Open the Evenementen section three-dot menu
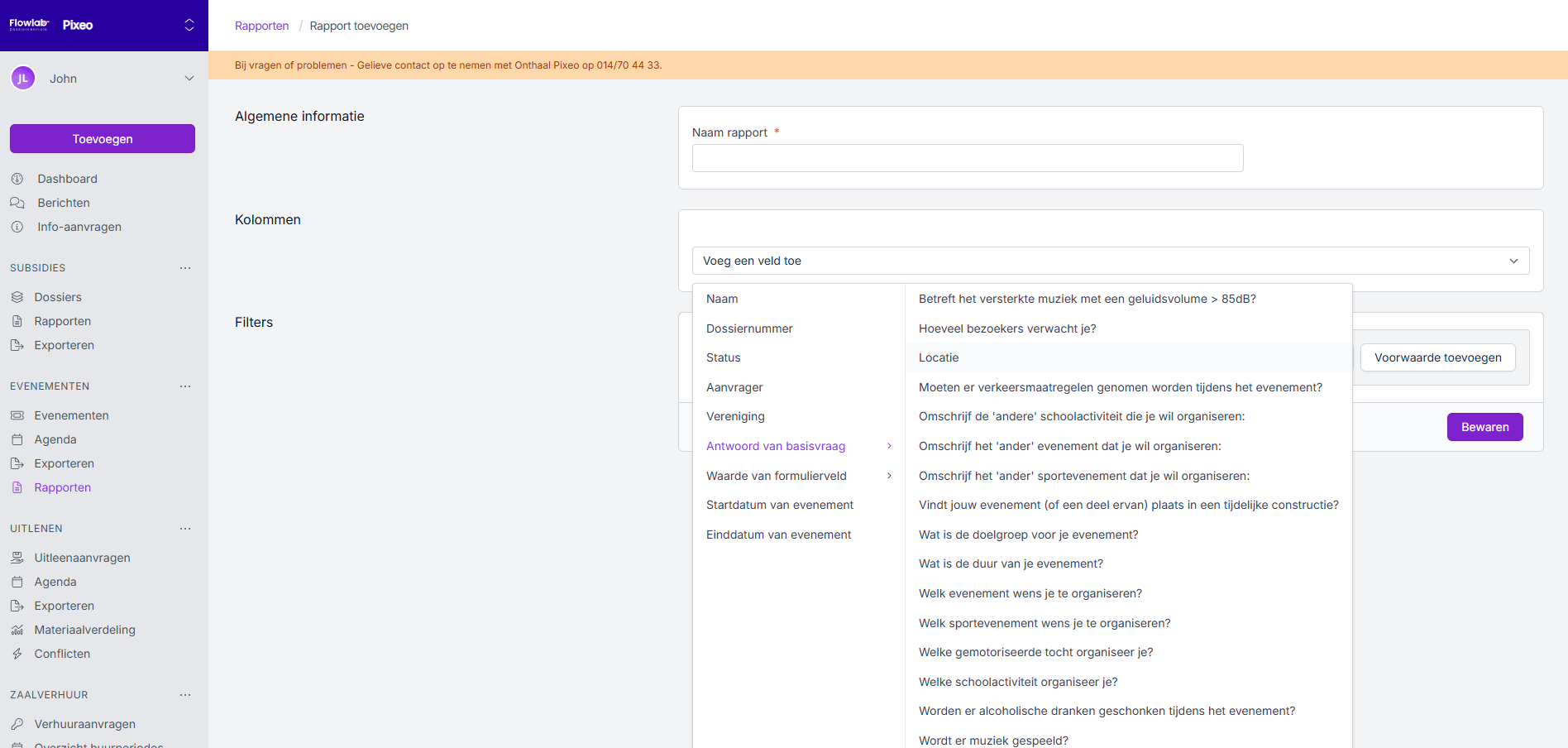Image resolution: width=1568 pixels, height=748 pixels. point(185,386)
